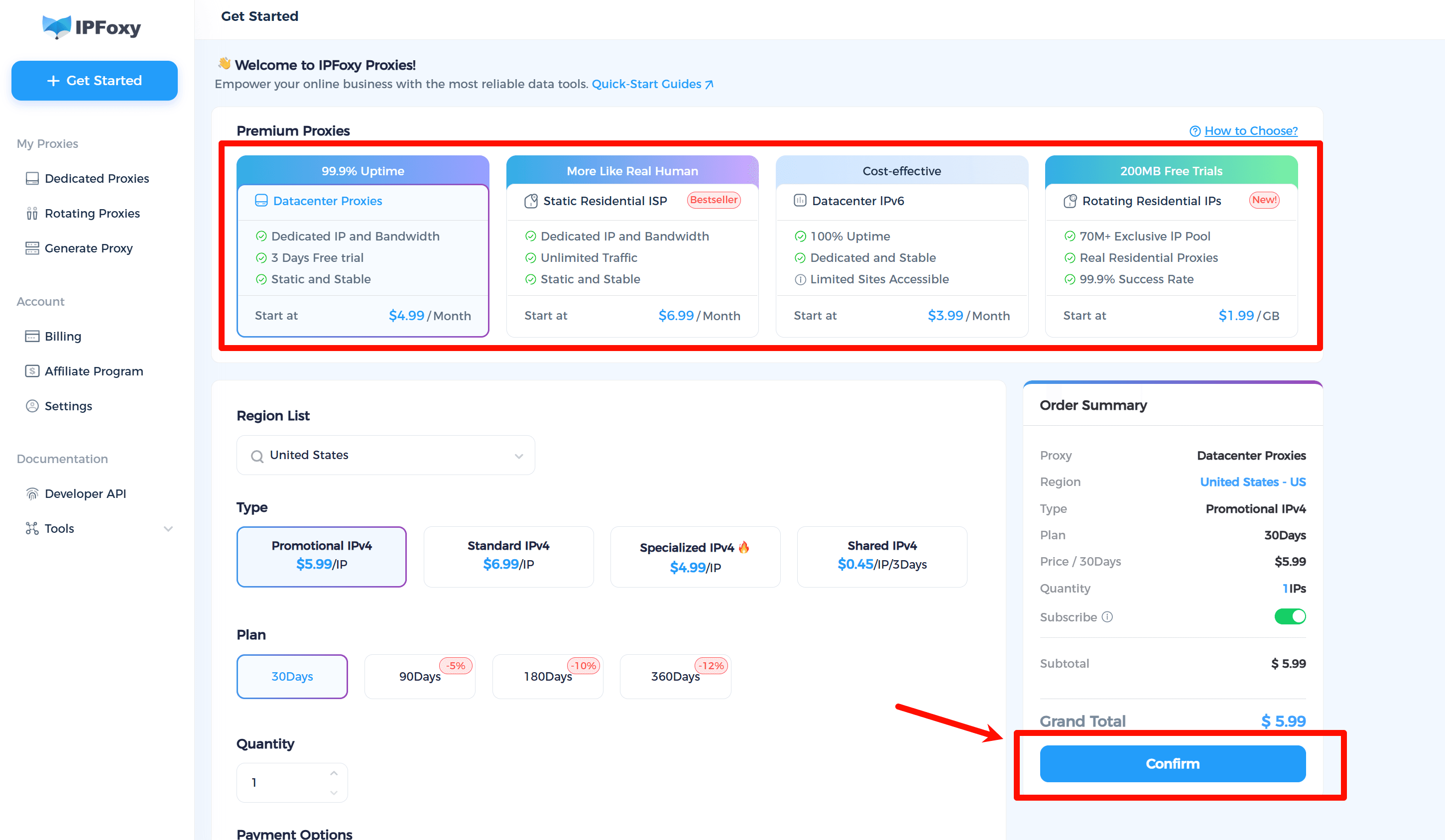Image resolution: width=1445 pixels, height=840 pixels.
Task: Open the How to Choose link
Action: 1251,131
